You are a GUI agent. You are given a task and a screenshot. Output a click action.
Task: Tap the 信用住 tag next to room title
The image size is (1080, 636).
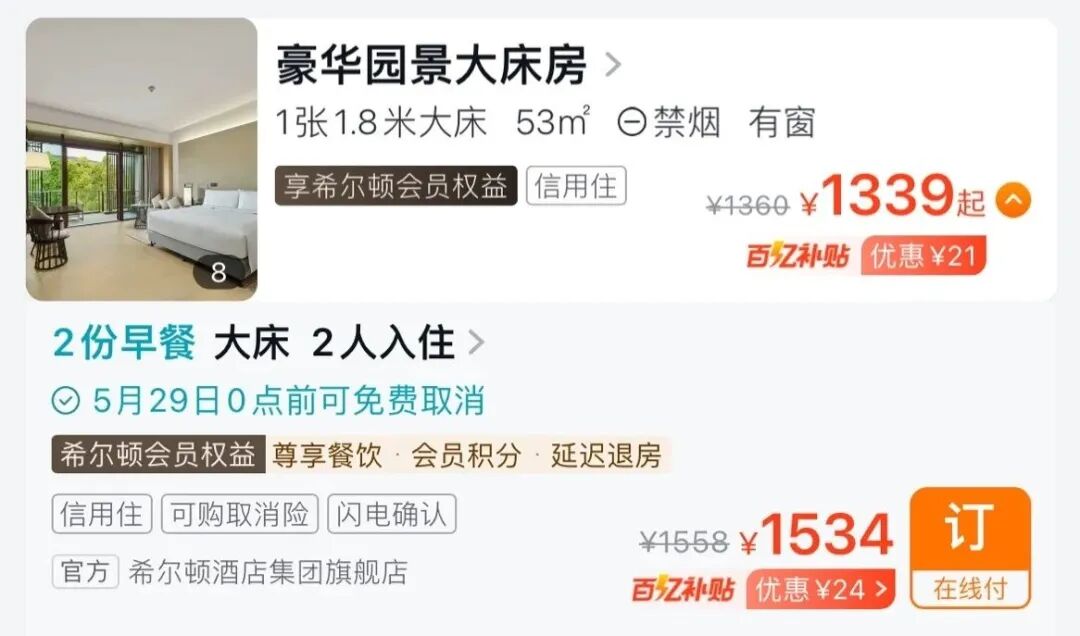(x=576, y=186)
